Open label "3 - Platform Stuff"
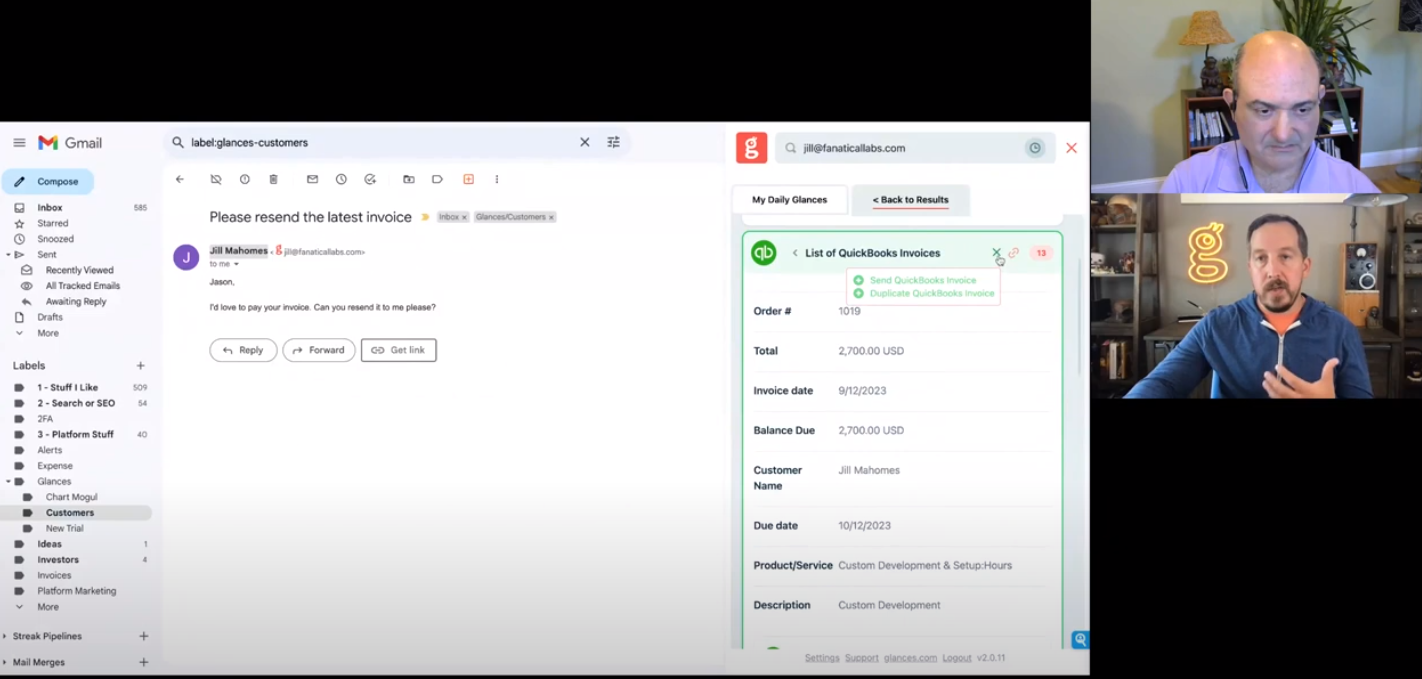This screenshot has width=1422, height=679. (76, 434)
